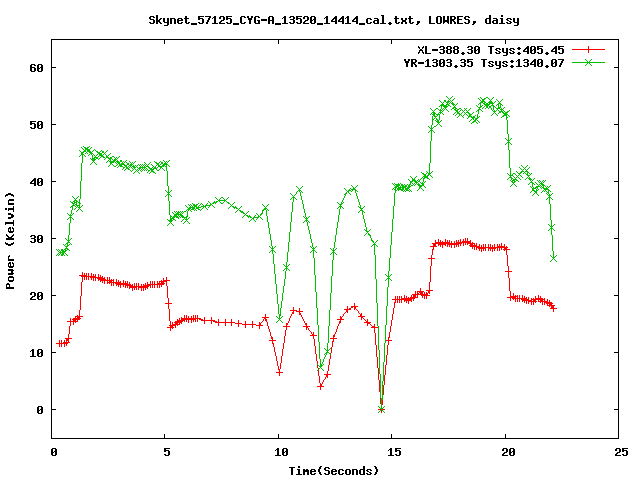Click the 60 tick on the y-axis
640x480 pixels.
coord(37,68)
